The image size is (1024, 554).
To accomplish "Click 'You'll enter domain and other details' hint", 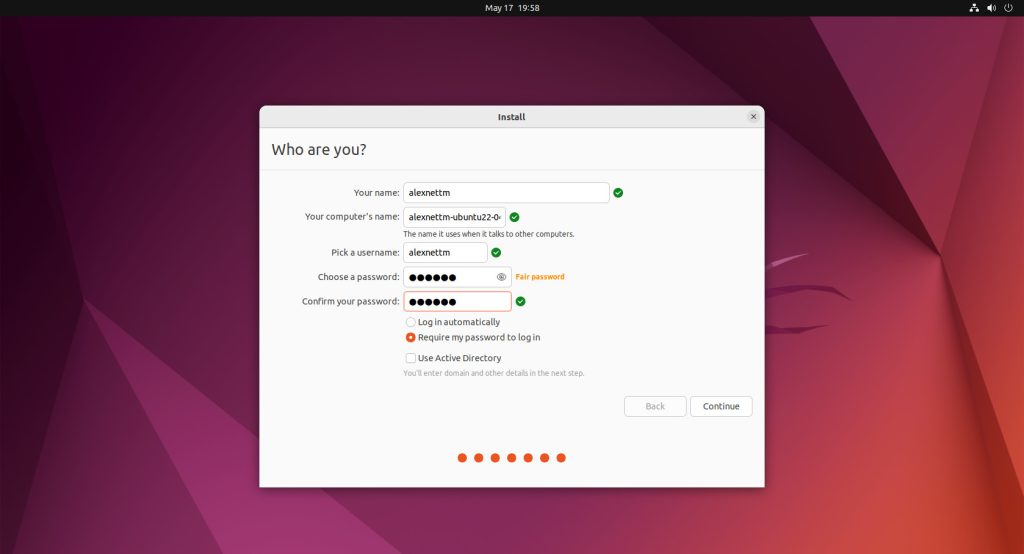I will click(x=494, y=373).
